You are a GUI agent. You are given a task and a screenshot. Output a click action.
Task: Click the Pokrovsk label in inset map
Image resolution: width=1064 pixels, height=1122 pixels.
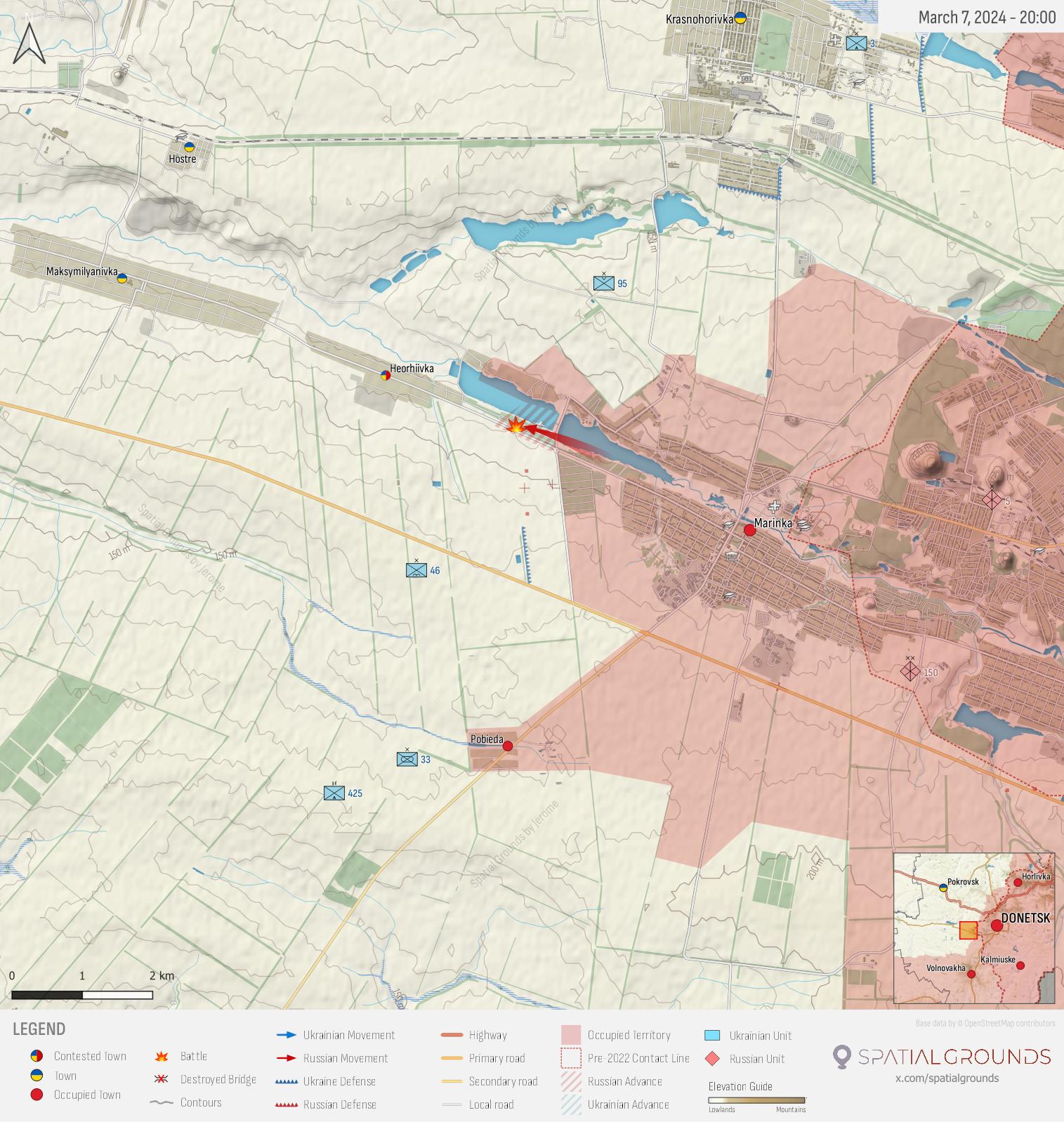[963, 881]
